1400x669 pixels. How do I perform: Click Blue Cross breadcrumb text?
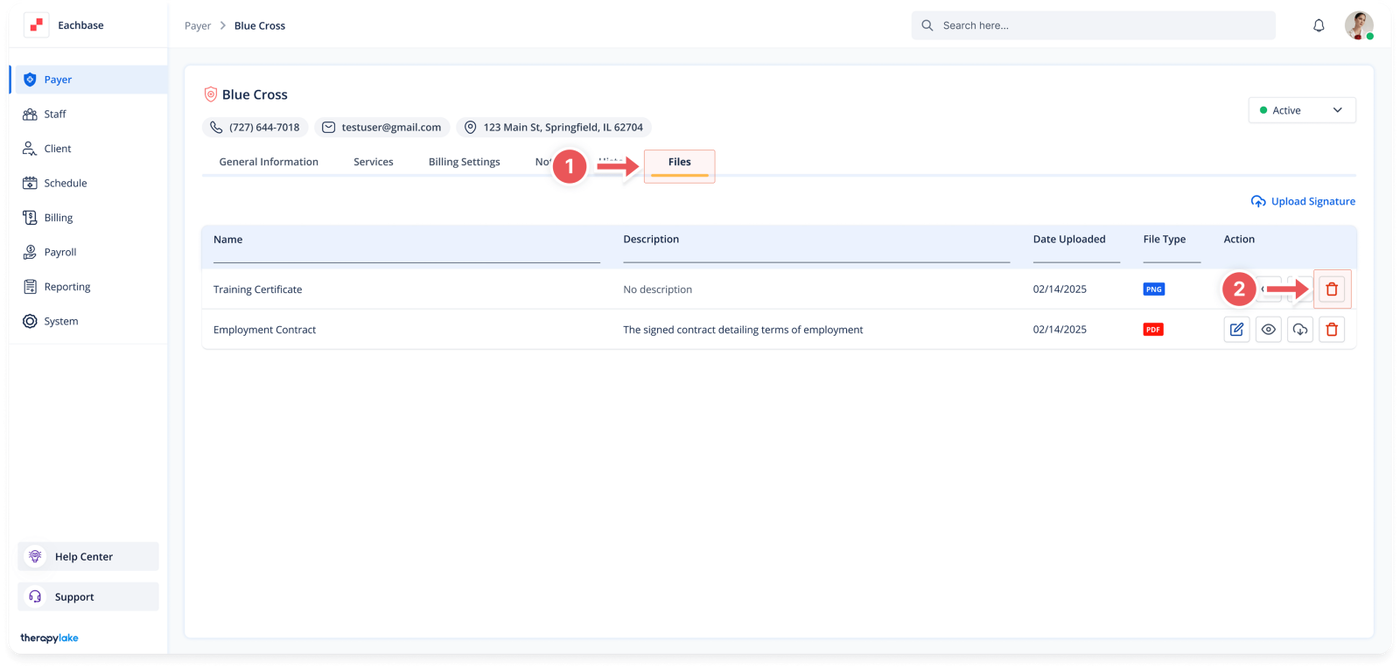pos(260,25)
